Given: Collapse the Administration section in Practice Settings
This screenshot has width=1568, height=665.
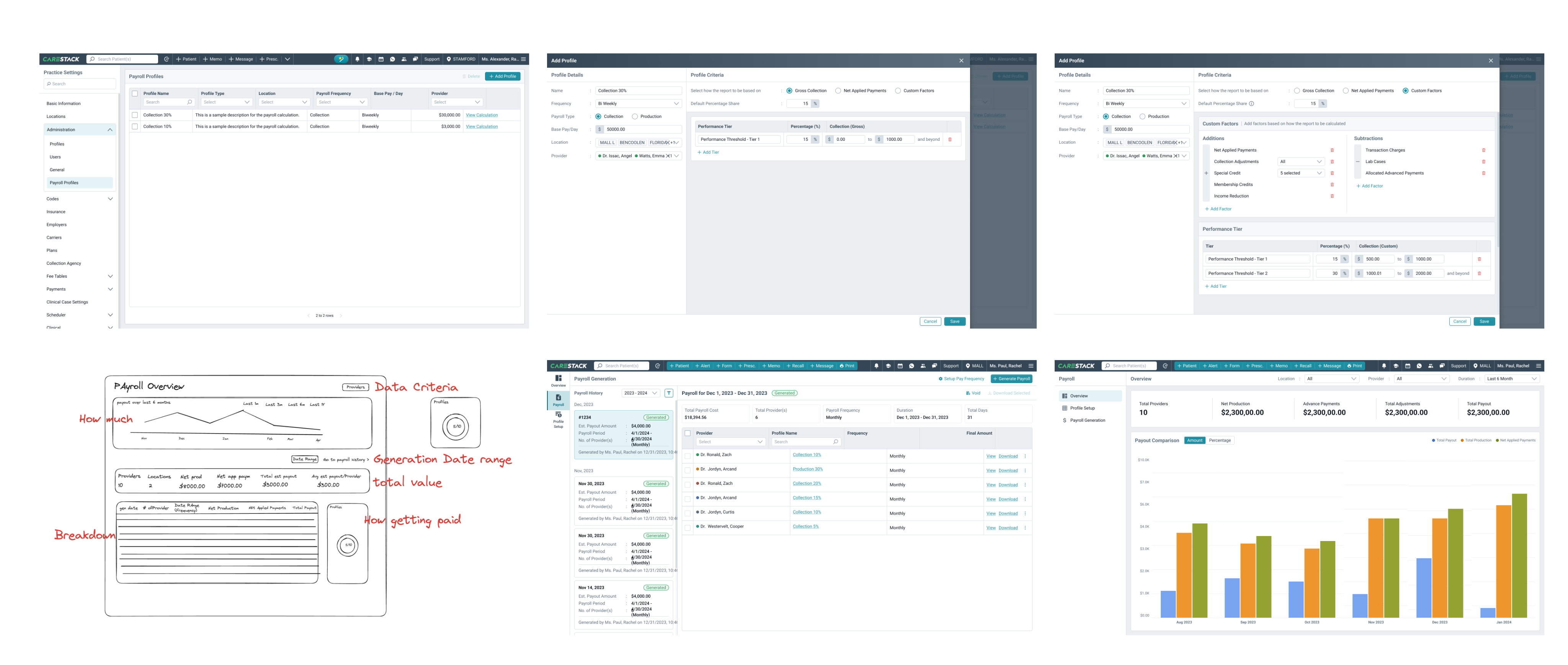Looking at the screenshot, I should [109, 130].
